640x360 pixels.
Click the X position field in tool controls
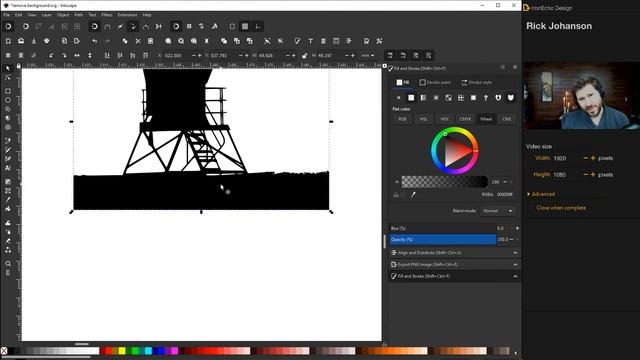coord(176,56)
